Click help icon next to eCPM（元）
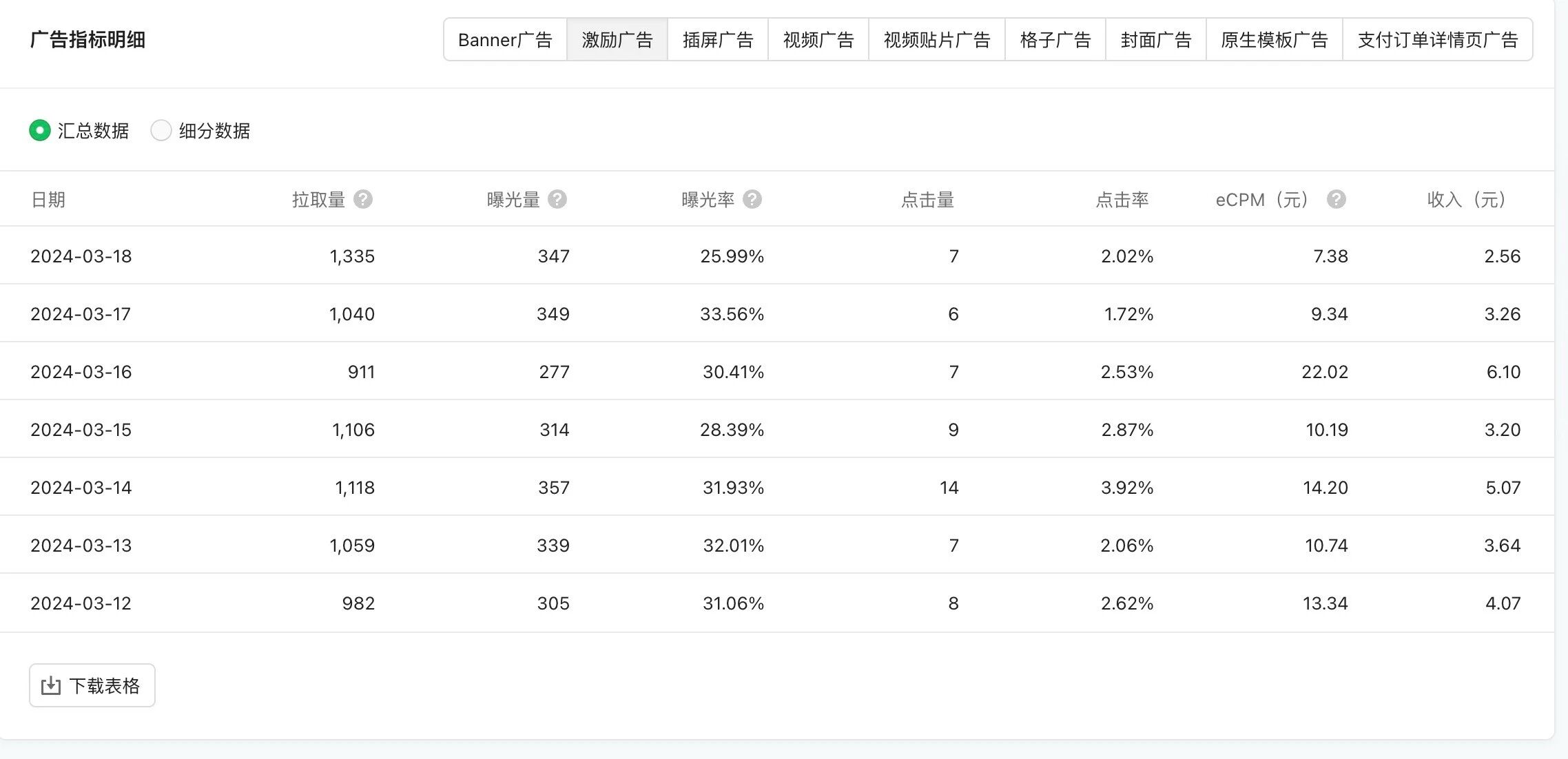Image resolution: width=1568 pixels, height=759 pixels. click(x=1337, y=200)
